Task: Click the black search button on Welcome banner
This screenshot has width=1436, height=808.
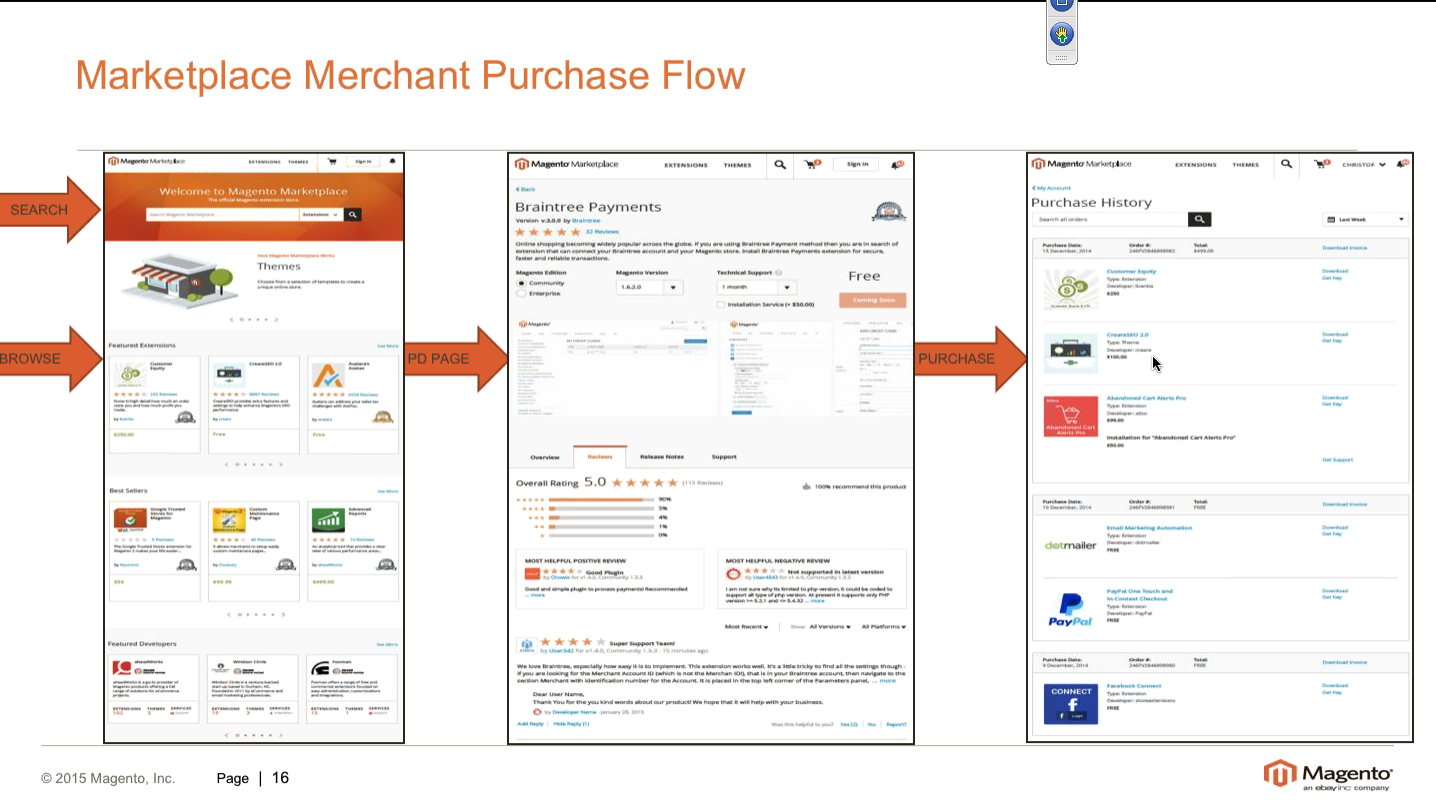Action: [x=352, y=214]
